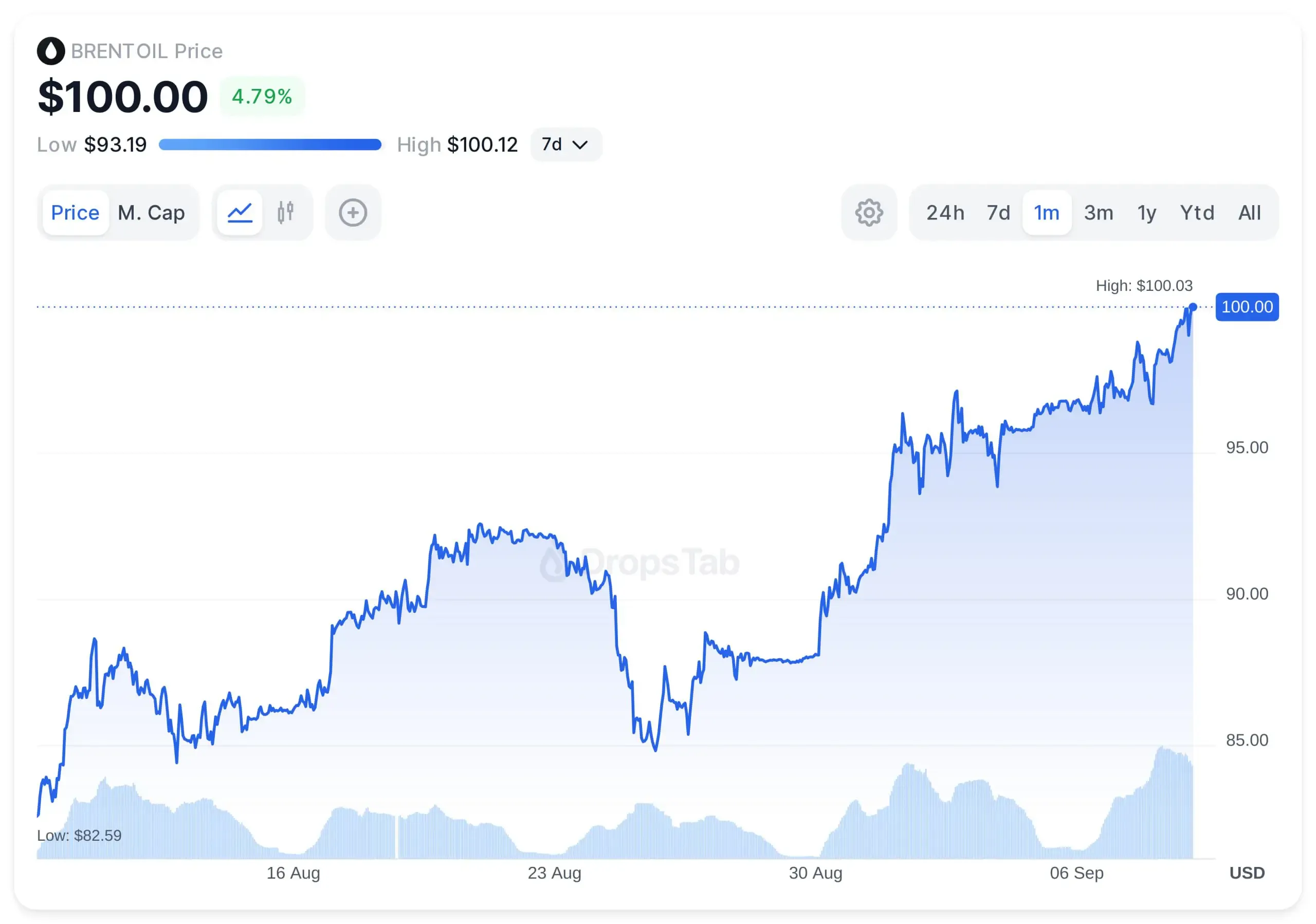This screenshot has height=924, width=1316.
Task: Click the 4.79% change badge
Action: 262,96
